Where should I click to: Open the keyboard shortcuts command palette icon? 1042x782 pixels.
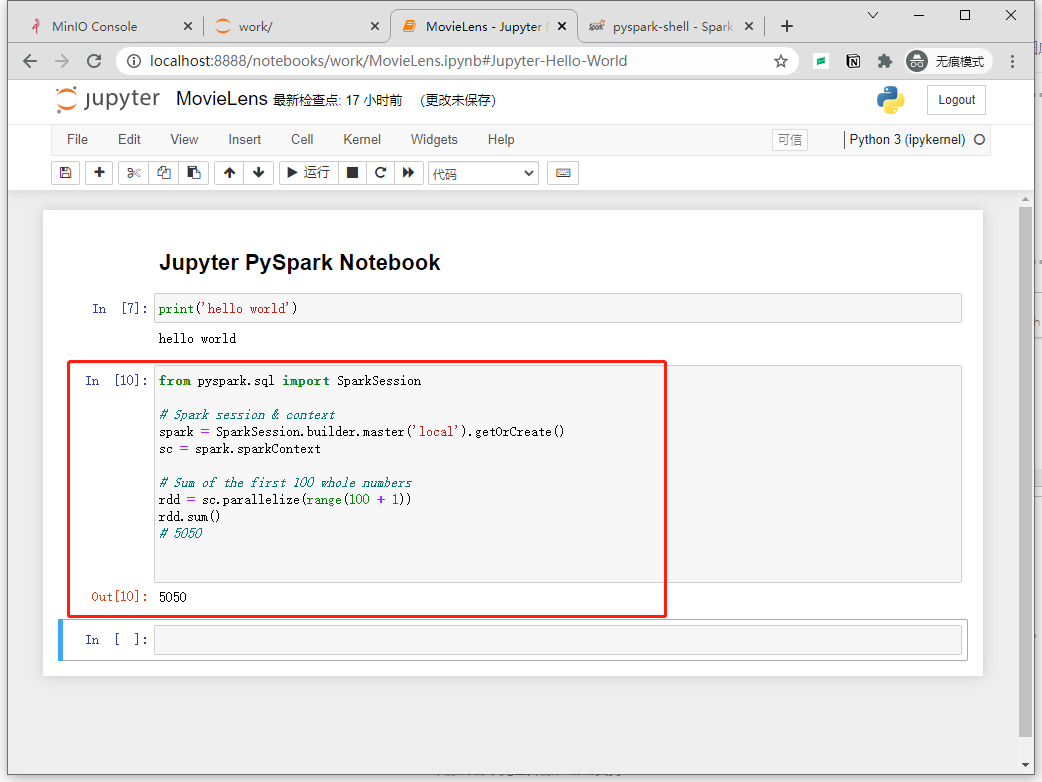click(562, 173)
